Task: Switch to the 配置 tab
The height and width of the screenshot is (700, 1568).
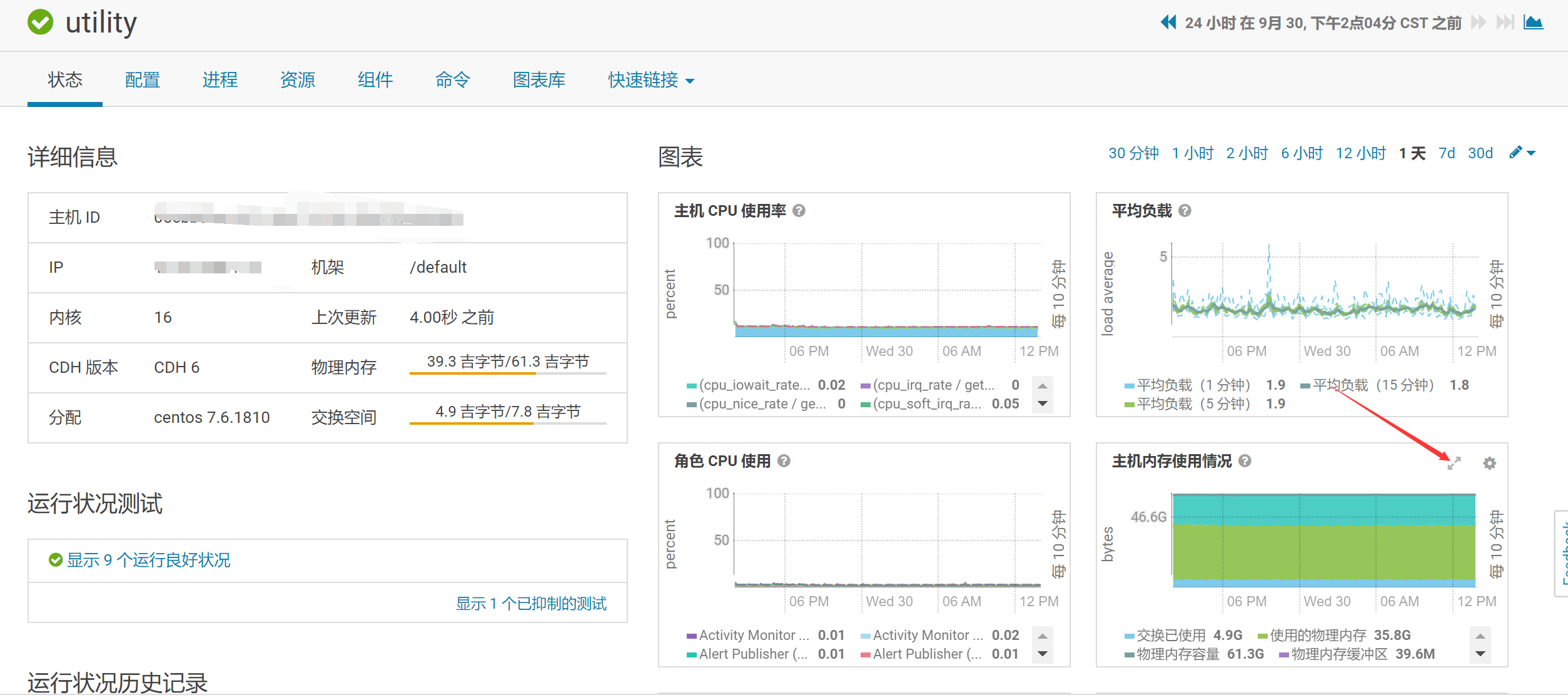Action: pos(142,80)
